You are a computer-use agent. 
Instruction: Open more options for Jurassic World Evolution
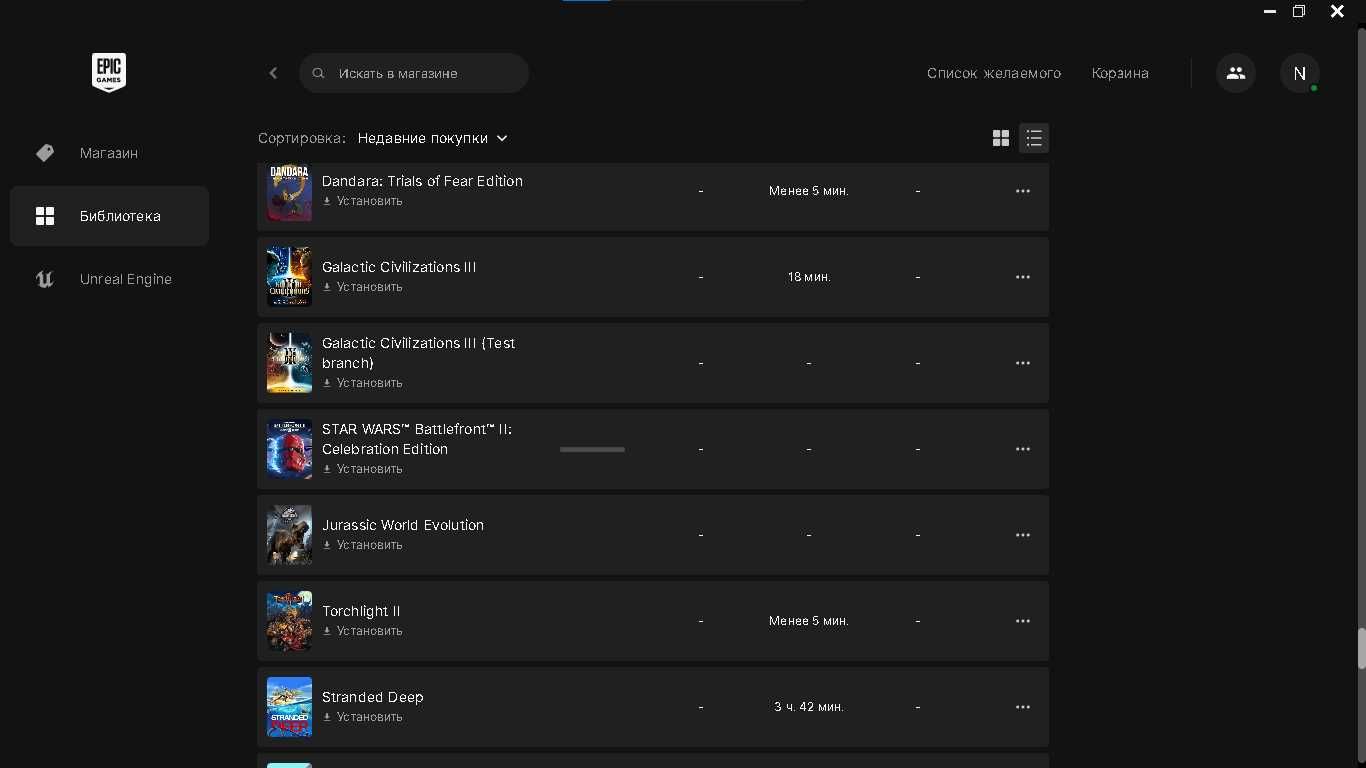[x=1023, y=535]
